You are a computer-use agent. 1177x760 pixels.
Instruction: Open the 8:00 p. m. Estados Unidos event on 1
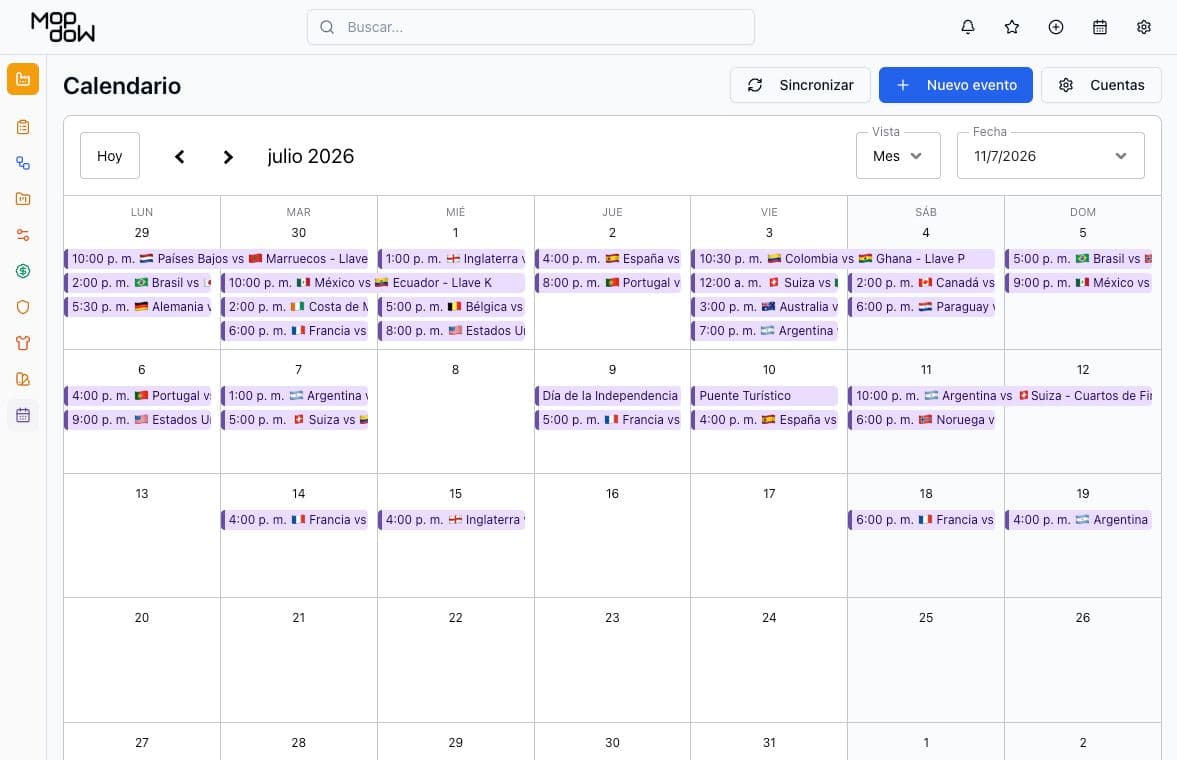coord(452,330)
